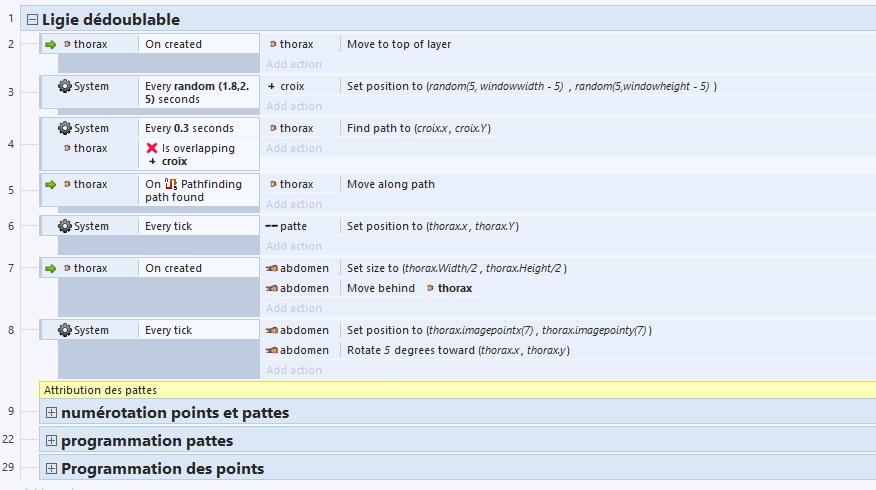Viewport: 876px width, 490px height.
Task: Click the patte object icon in event 6
Action: click(271, 226)
